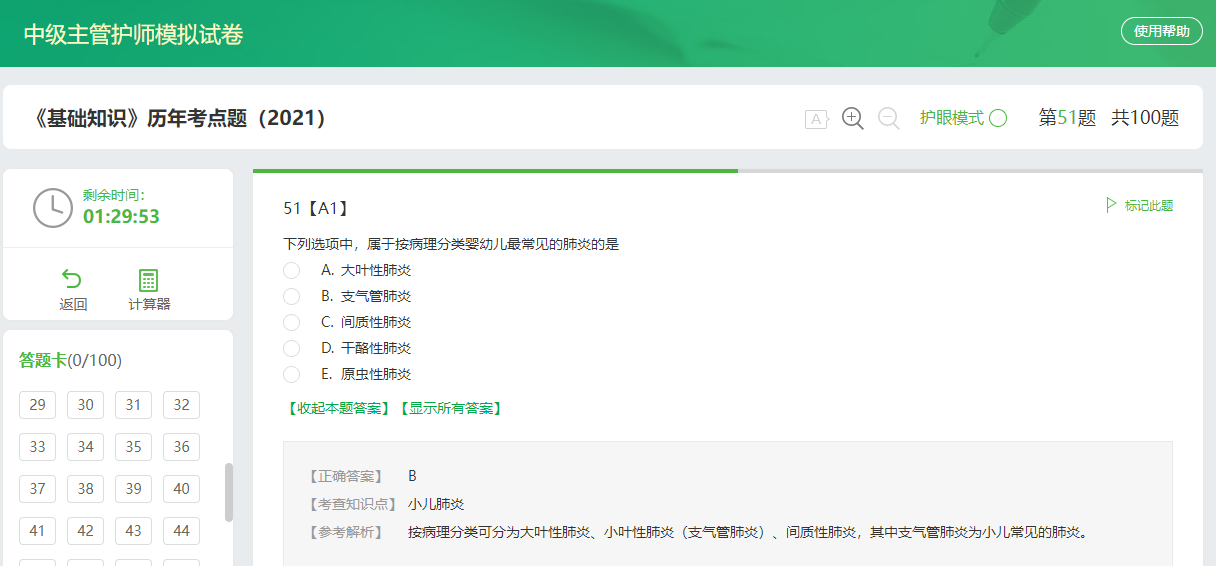Click the flag icon to mark question
This screenshot has height=566, width=1216.
pyautogui.click(x=1111, y=205)
